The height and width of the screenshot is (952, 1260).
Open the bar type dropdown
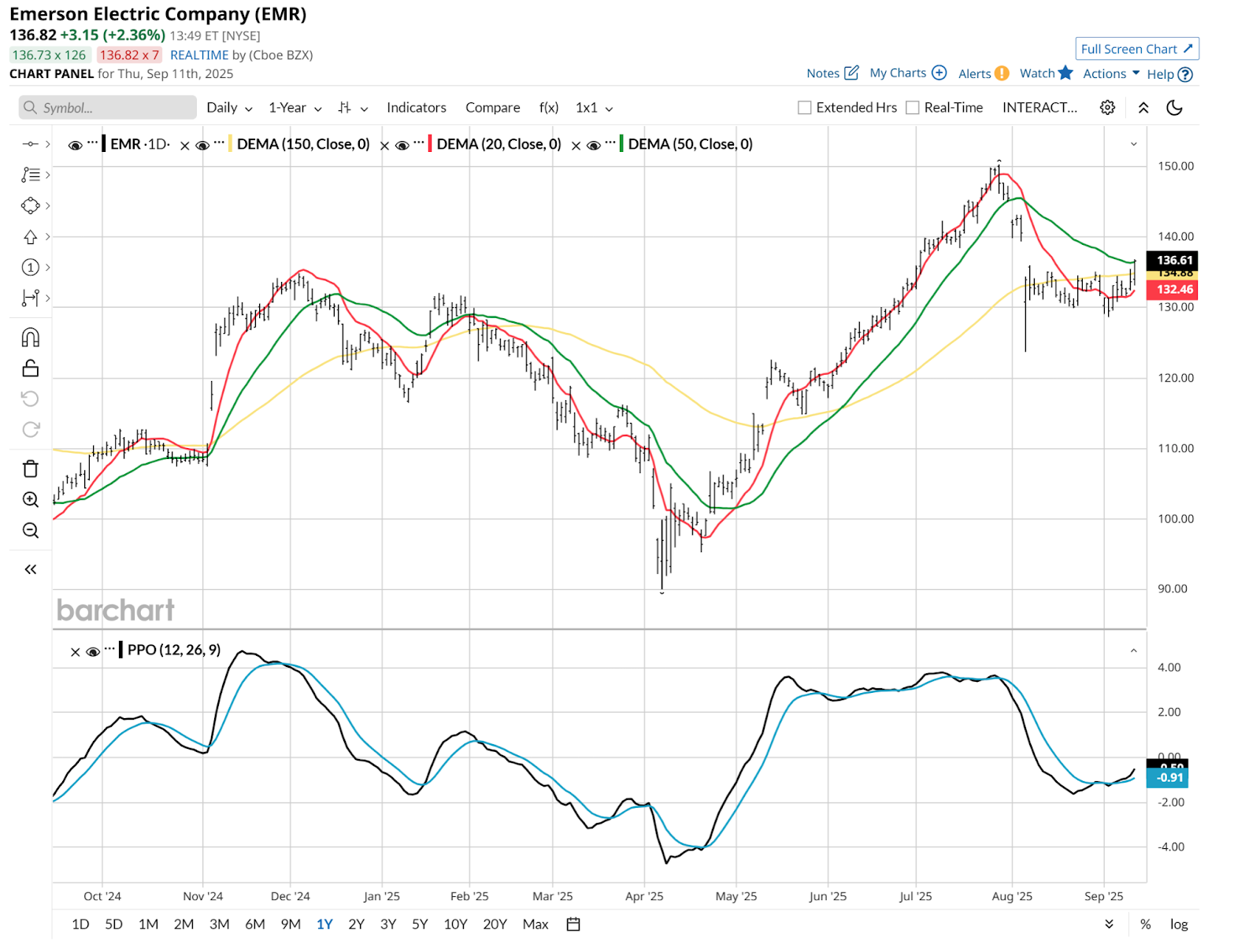(x=353, y=108)
